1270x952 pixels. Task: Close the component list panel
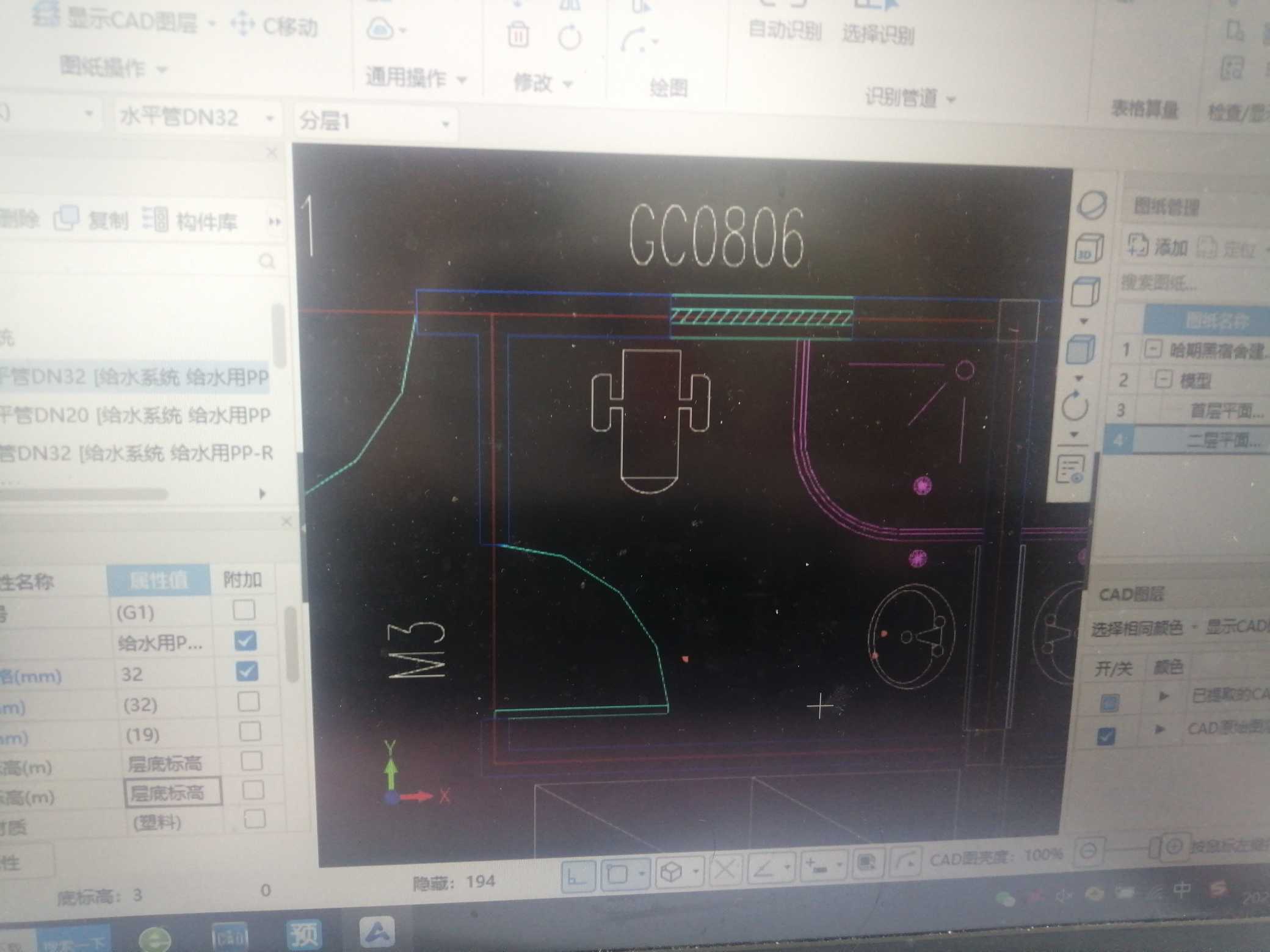click(x=272, y=153)
